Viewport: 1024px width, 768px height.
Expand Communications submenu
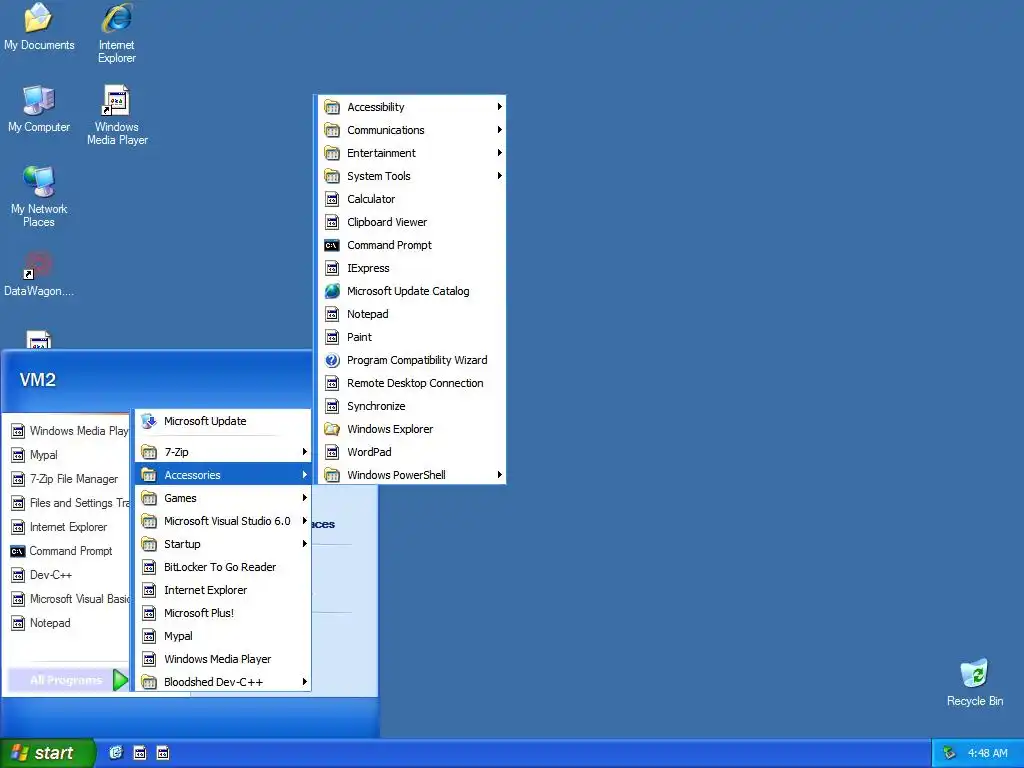pos(412,130)
